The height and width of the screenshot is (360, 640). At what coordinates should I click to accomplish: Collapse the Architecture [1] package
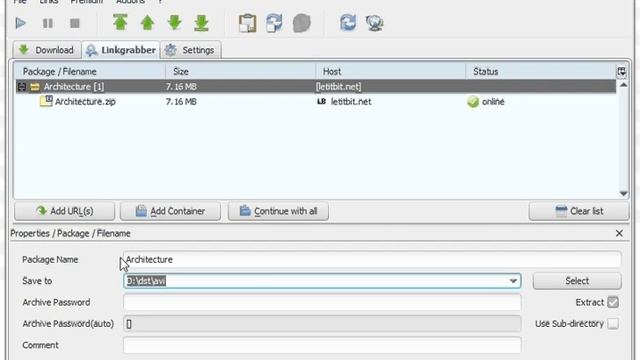22,87
